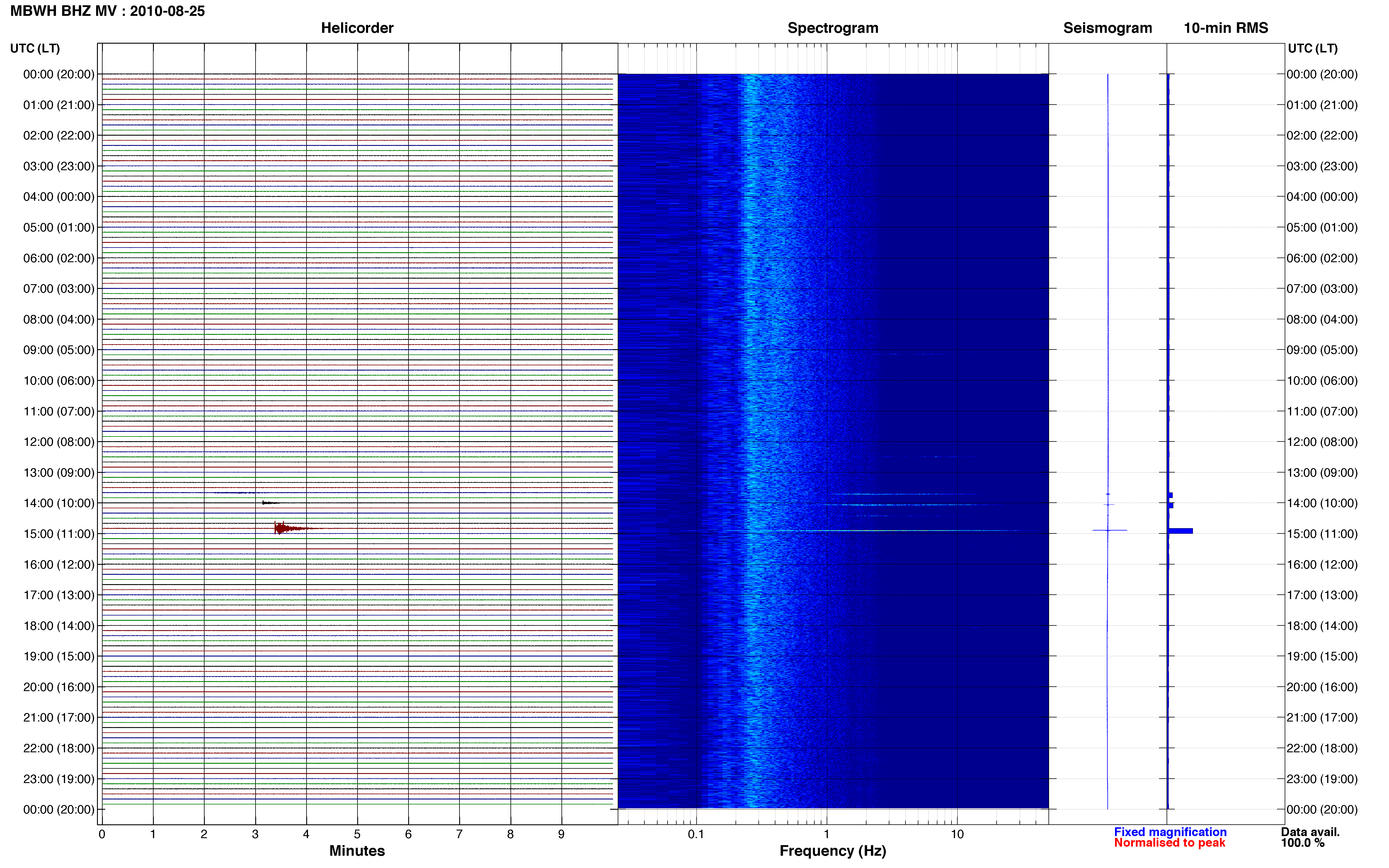The image size is (1389, 868).
Task: Click the "9" tick on the Minutes axis
Action: coord(561,834)
